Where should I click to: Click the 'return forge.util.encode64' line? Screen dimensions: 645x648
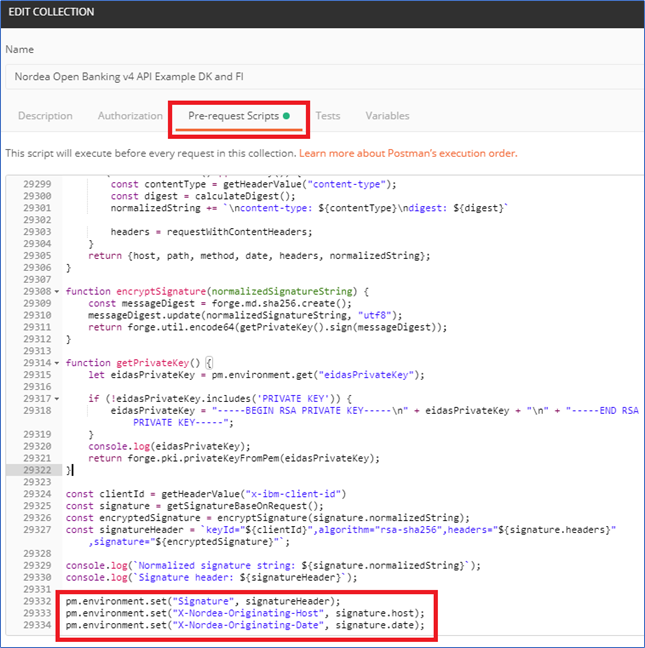[267, 327]
